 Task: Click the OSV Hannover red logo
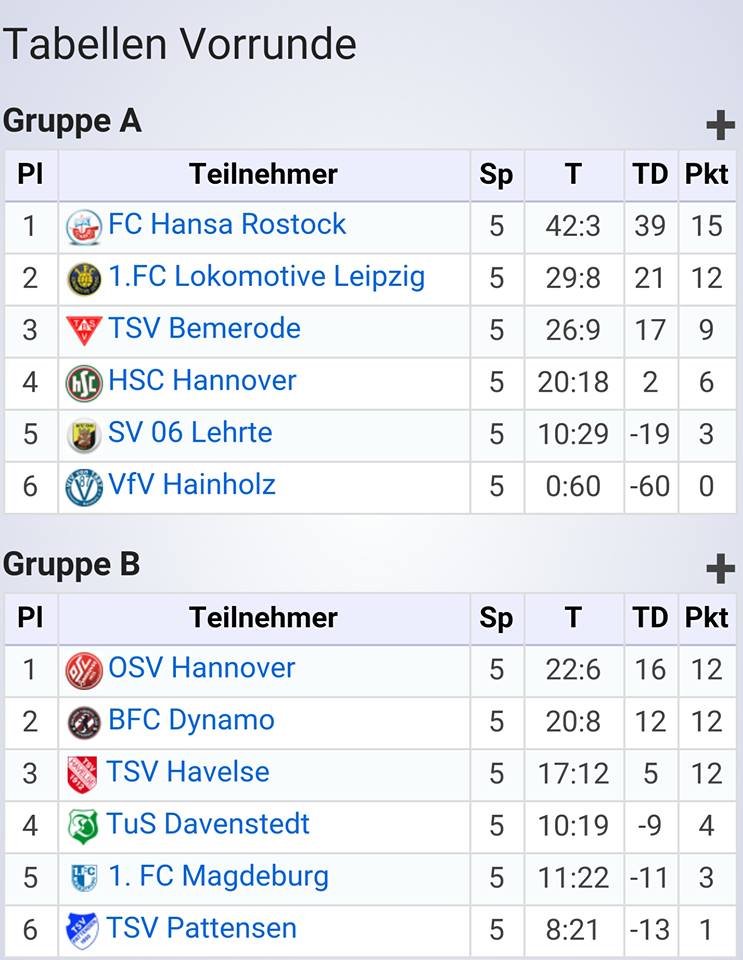(84, 670)
